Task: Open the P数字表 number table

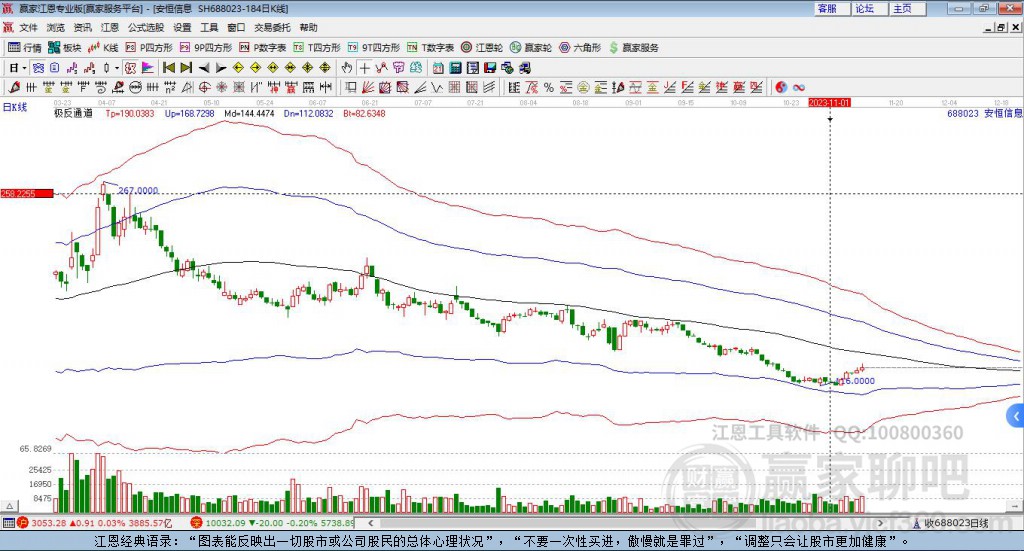Action: (263, 48)
